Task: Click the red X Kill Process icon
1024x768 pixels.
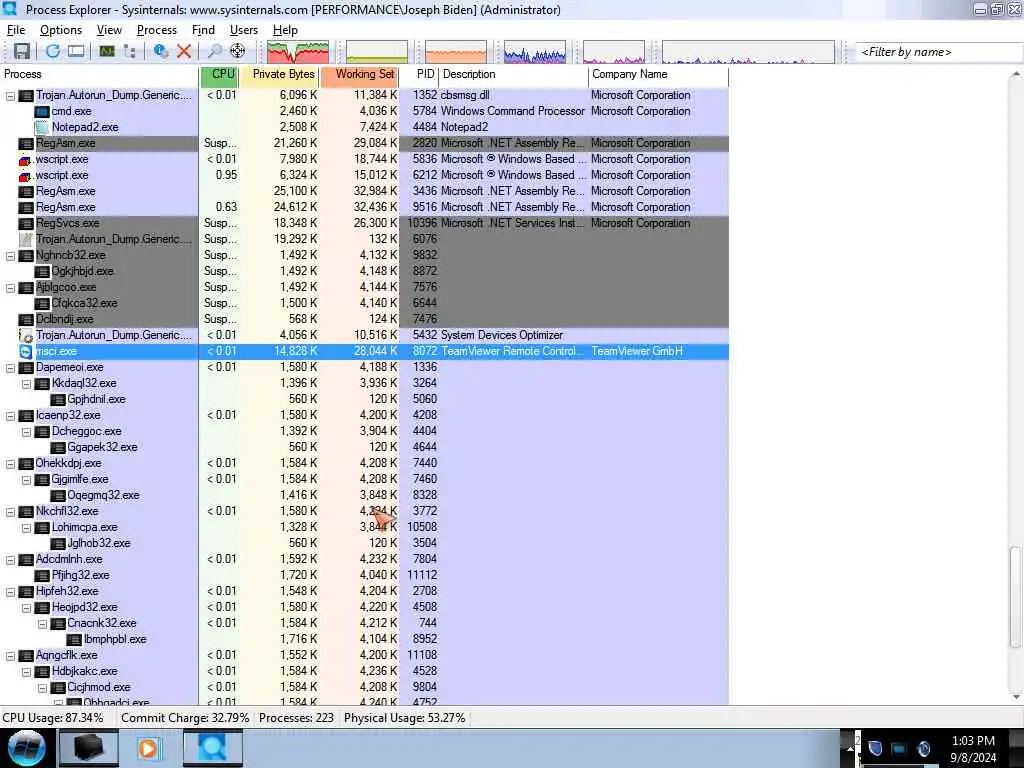Action: pyautogui.click(x=184, y=51)
